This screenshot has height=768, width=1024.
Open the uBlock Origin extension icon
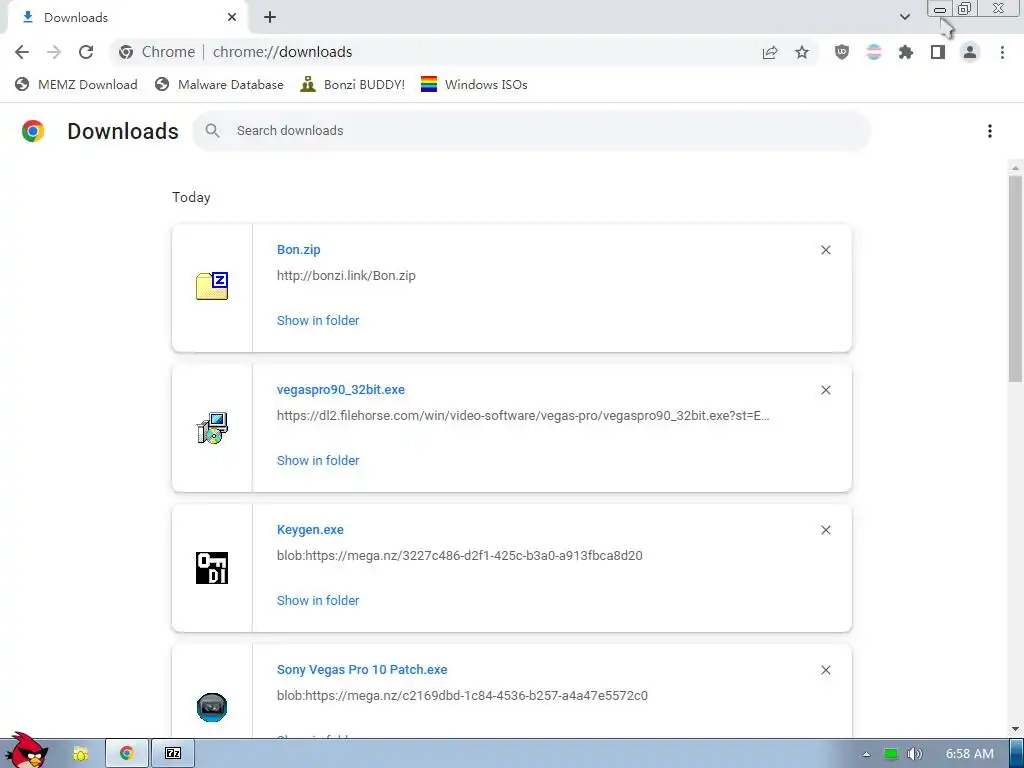coord(842,52)
